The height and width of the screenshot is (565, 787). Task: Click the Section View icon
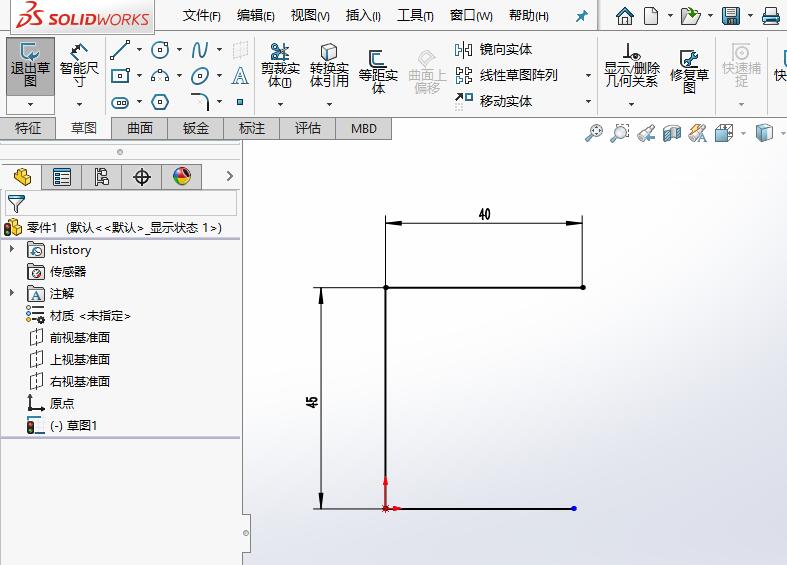click(x=672, y=133)
